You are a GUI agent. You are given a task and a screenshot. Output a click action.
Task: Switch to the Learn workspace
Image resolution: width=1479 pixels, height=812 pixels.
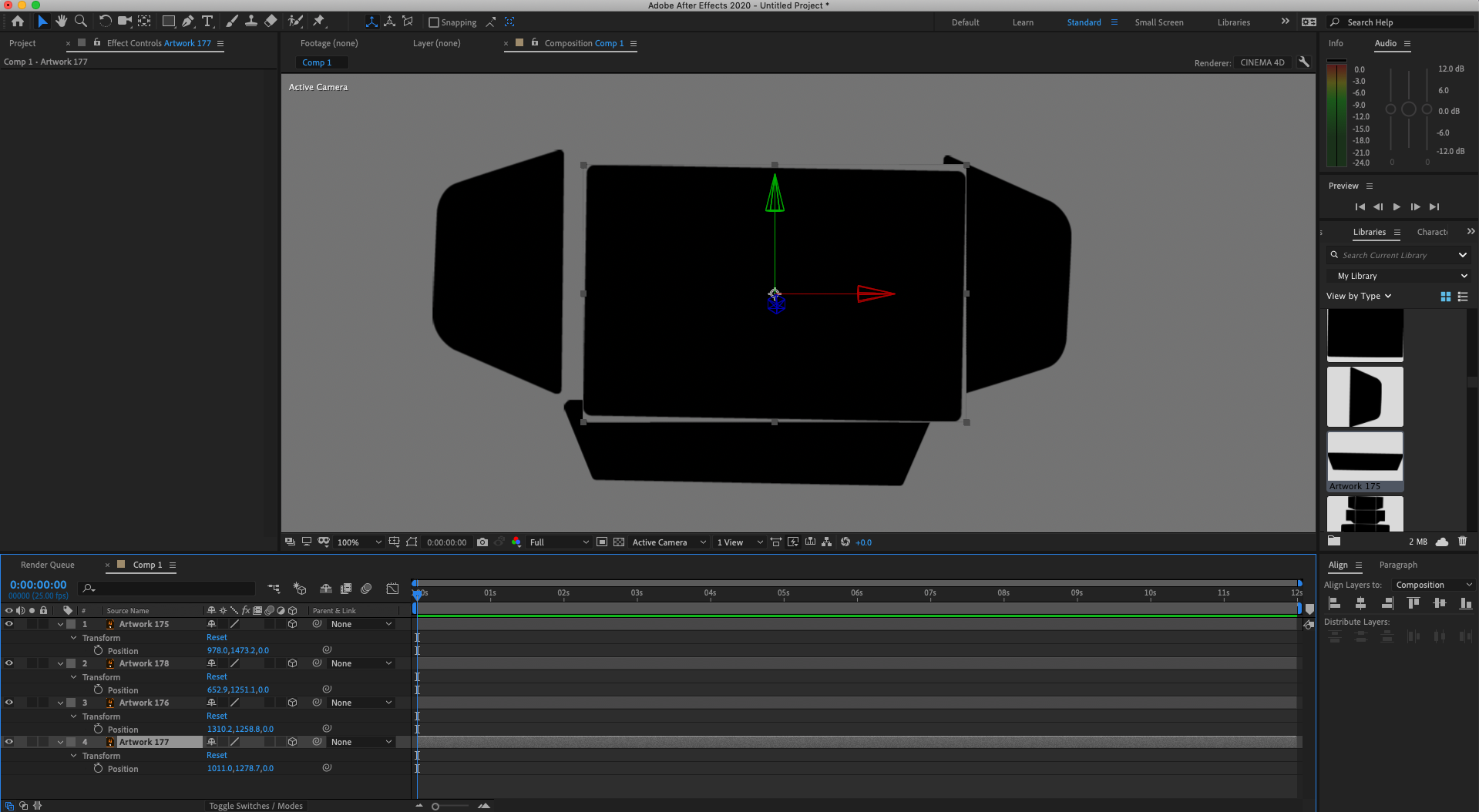tap(1022, 22)
